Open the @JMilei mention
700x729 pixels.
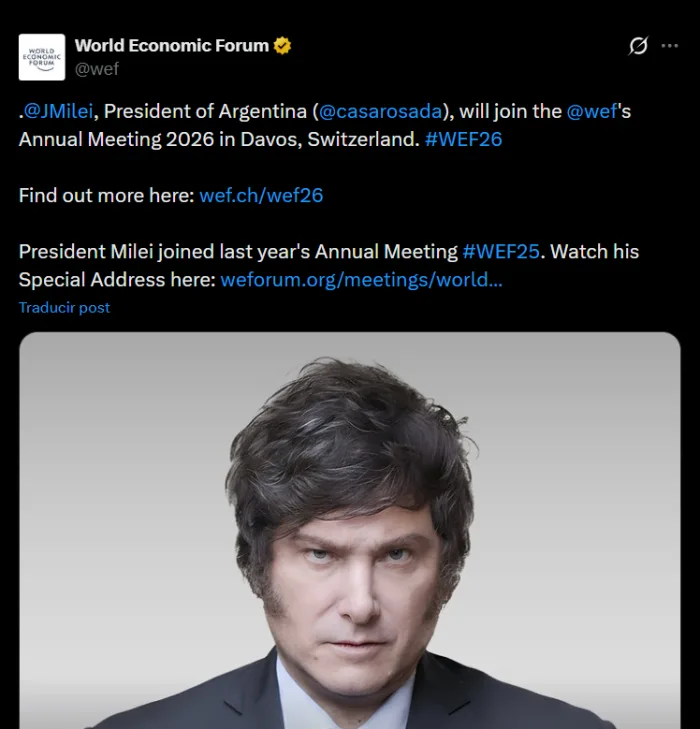point(59,112)
